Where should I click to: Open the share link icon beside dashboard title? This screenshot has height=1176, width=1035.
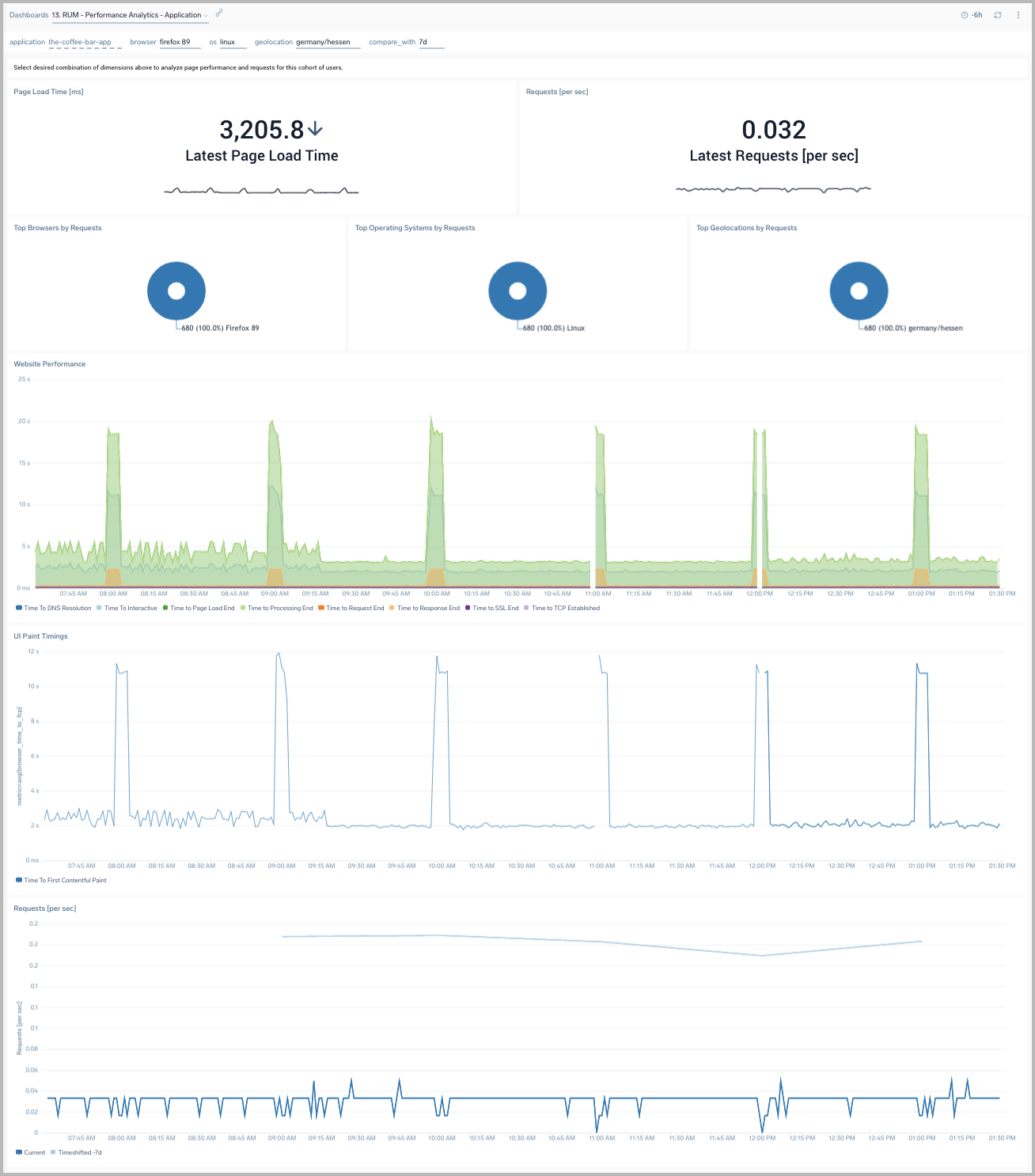click(219, 13)
